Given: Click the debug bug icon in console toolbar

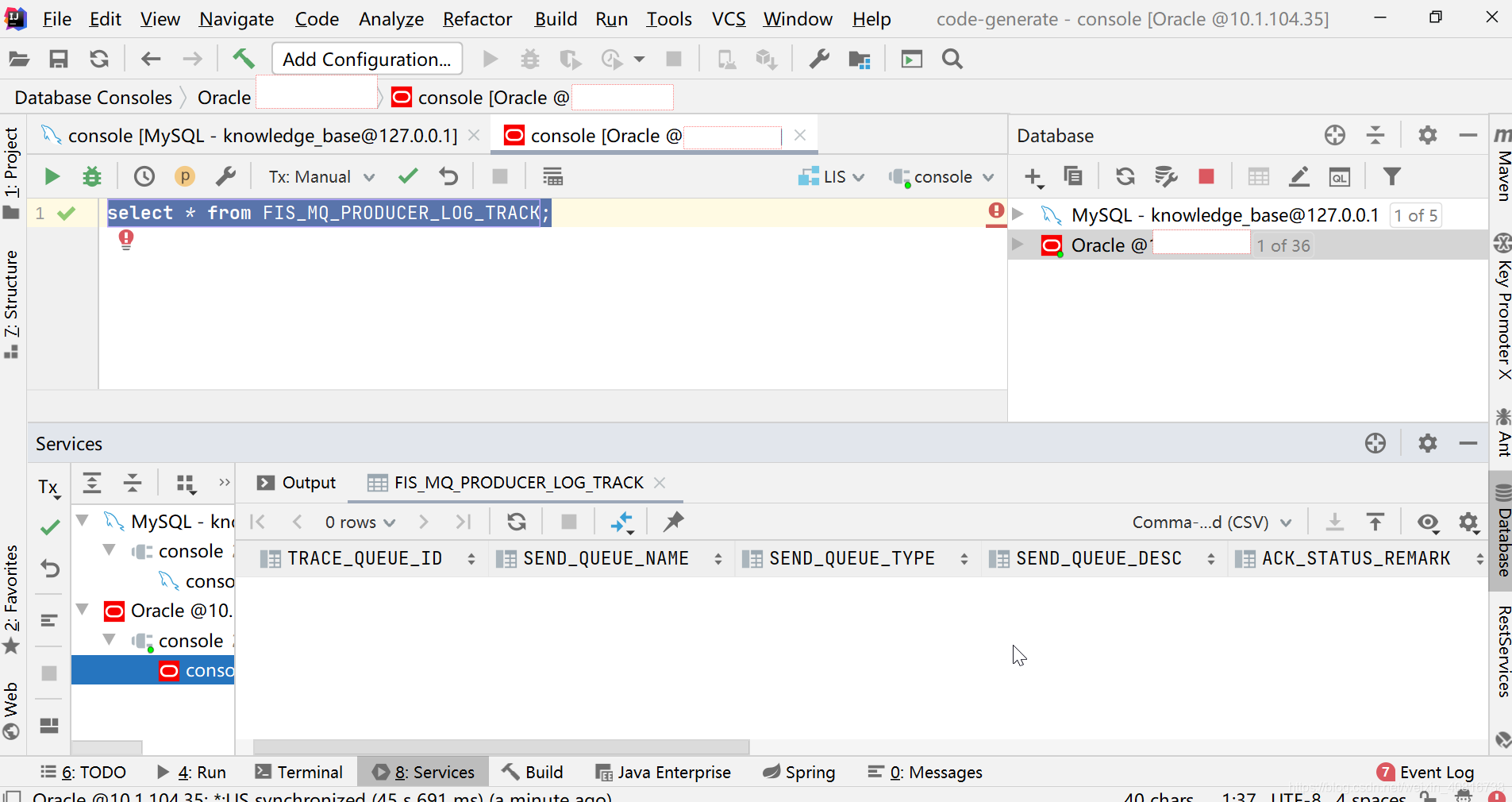Looking at the screenshot, I should pos(92,176).
